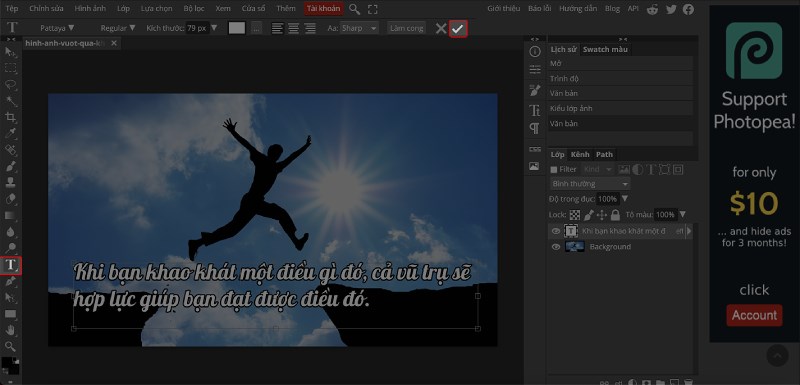Select the Path Select tool
The width and height of the screenshot is (800, 385).
coord(10,298)
